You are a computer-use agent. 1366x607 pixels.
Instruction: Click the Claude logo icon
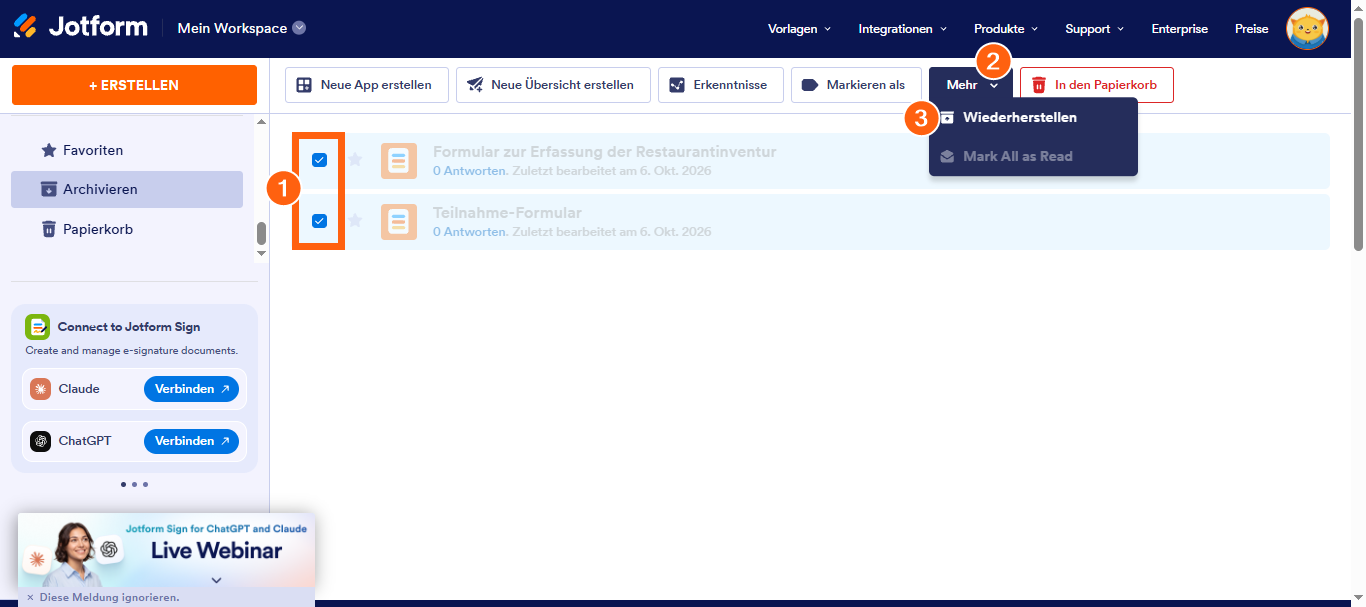(40, 389)
